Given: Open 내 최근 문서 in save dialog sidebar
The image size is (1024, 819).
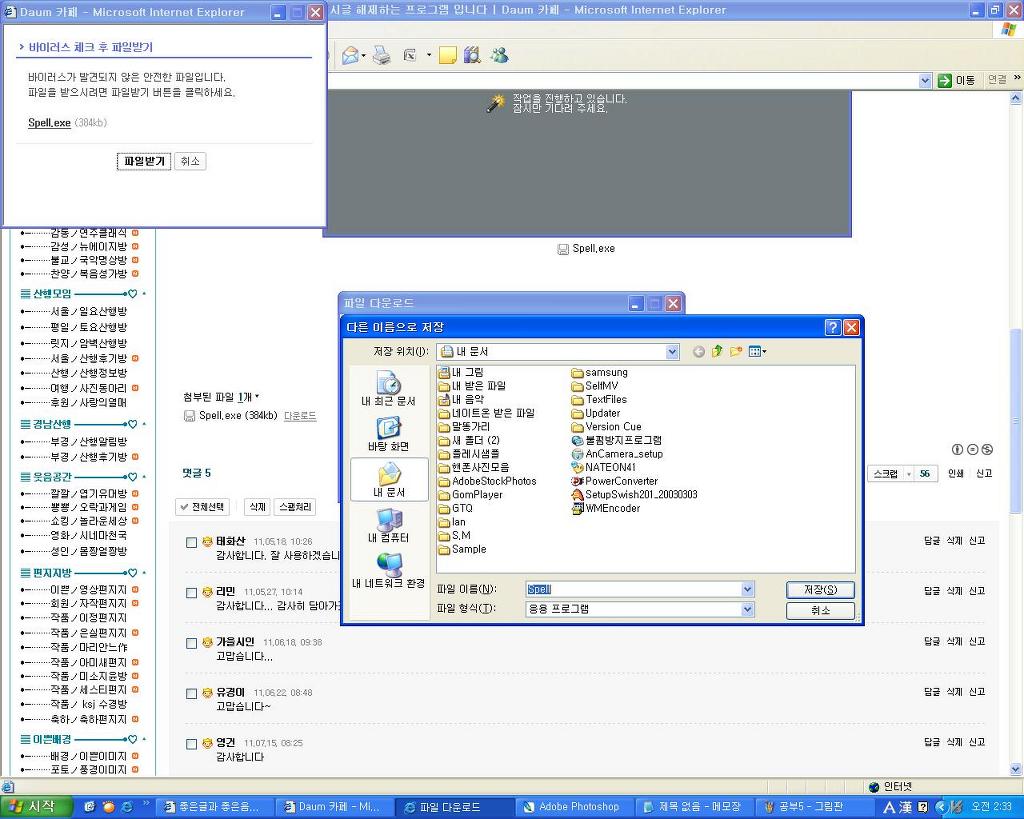Looking at the screenshot, I should (388, 388).
